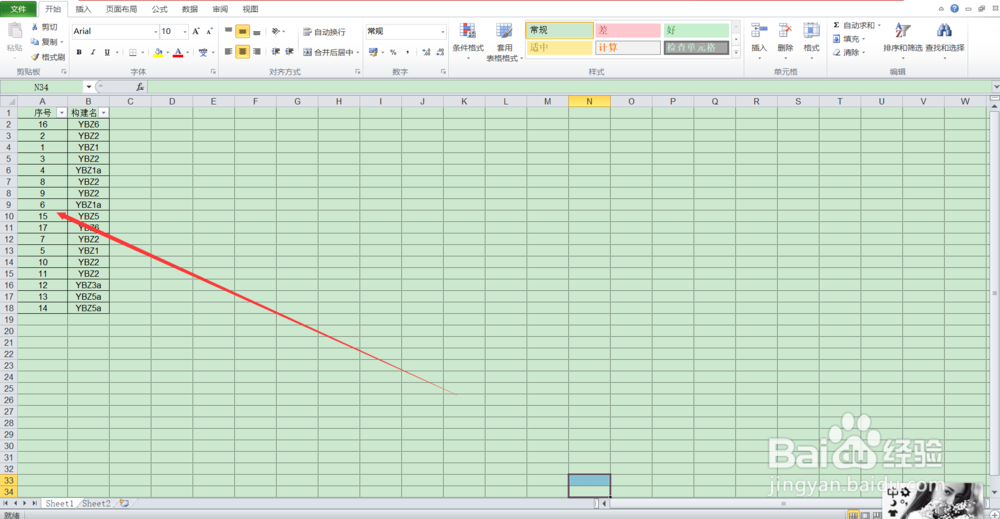Open the Arial font name dropdown

155,31
